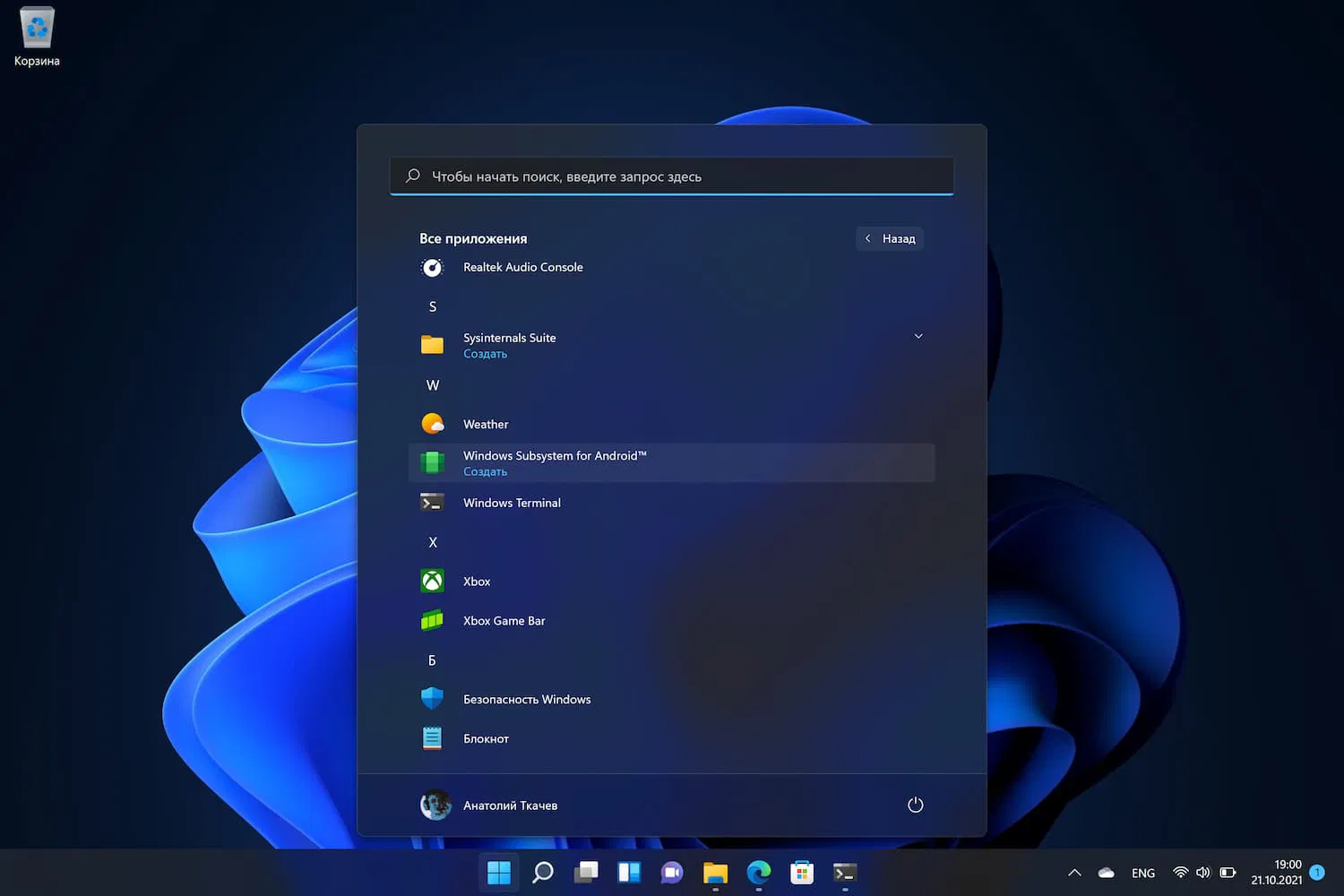
Task: Launch Windows Terminal from app list
Action: tap(512, 503)
